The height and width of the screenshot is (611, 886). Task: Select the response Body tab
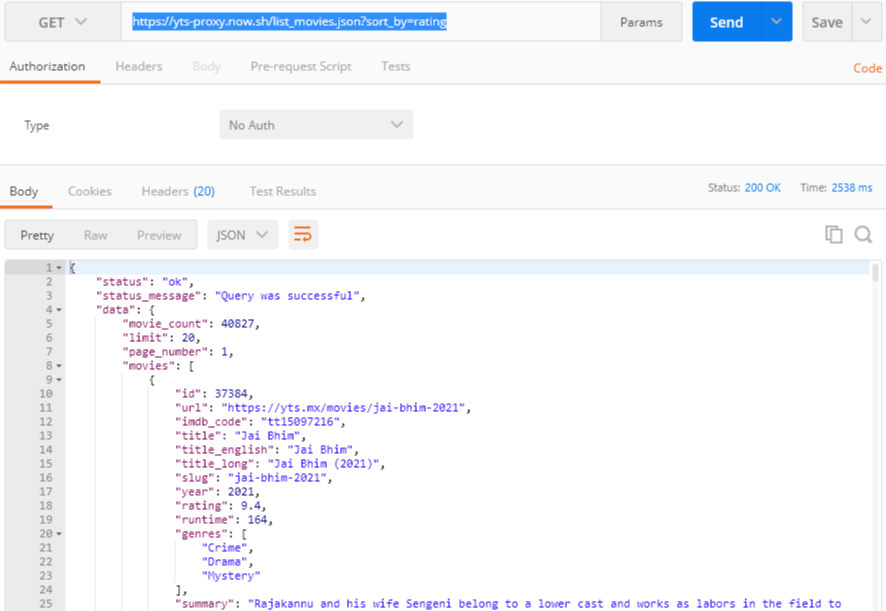click(24, 192)
